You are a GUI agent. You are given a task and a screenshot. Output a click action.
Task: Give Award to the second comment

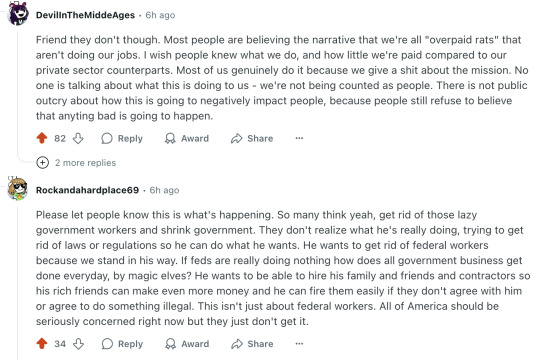pos(187,343)
